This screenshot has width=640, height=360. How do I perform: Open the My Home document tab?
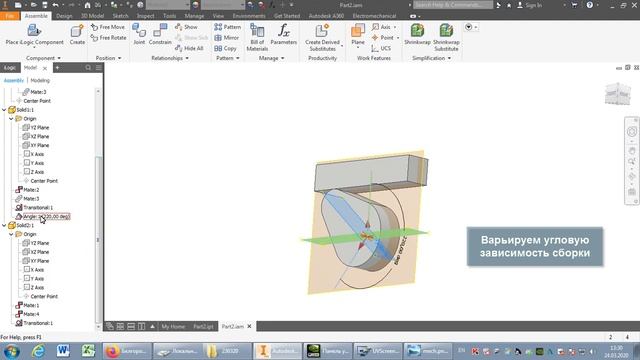pos(173,327)
